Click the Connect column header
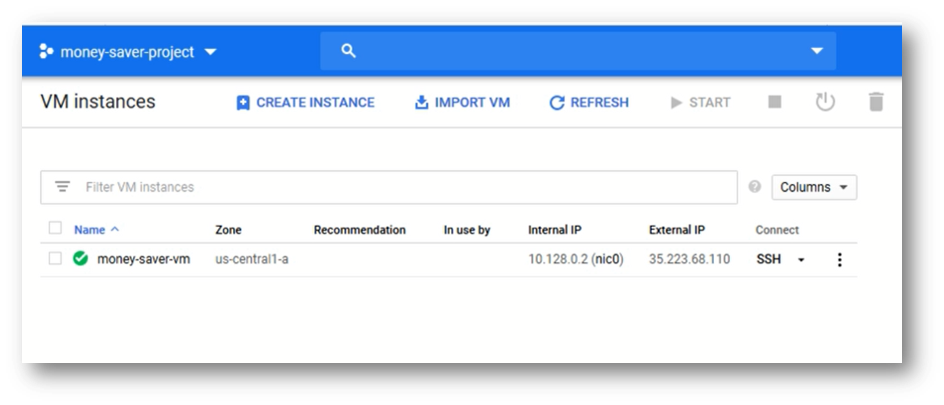The width and height of the screenshot is (944, 405). point(777,230)
